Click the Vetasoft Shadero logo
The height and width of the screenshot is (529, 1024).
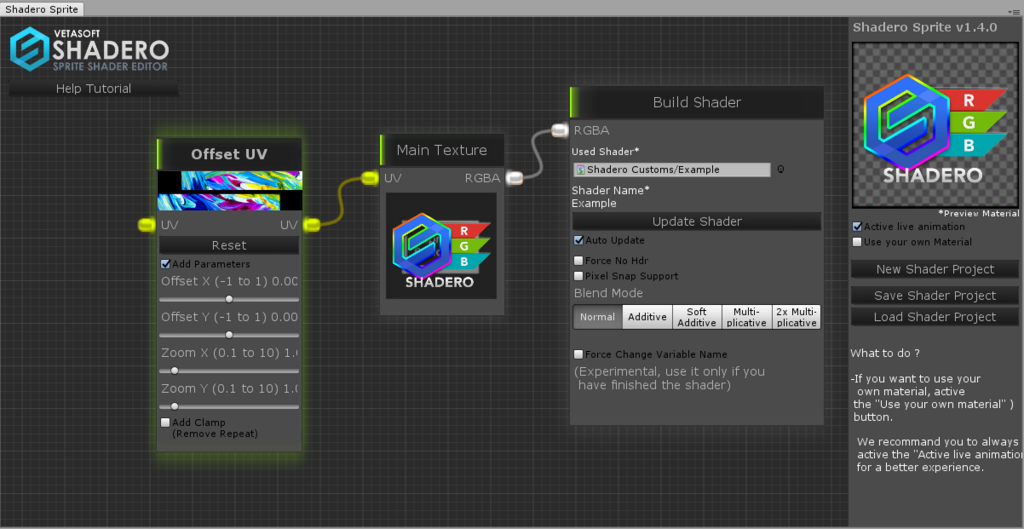click(89, 49)
